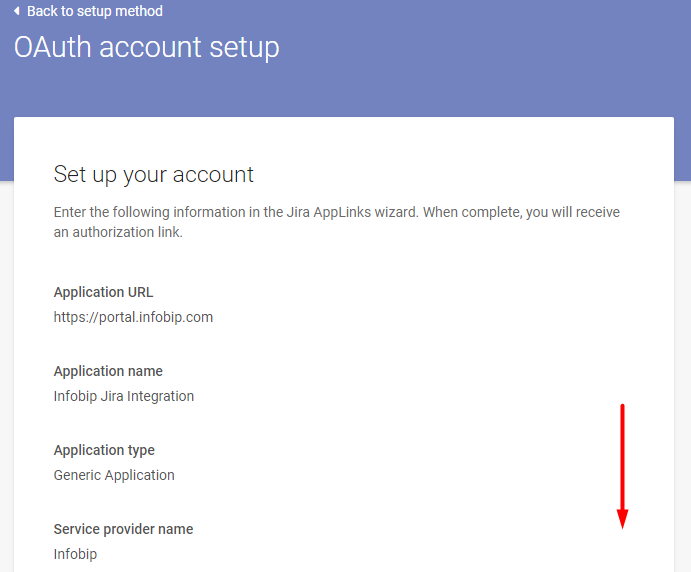This screenshot has height=572, width=691.
Task: Select the 'Infobip' service provider value
Action: [x=75, y=554]
